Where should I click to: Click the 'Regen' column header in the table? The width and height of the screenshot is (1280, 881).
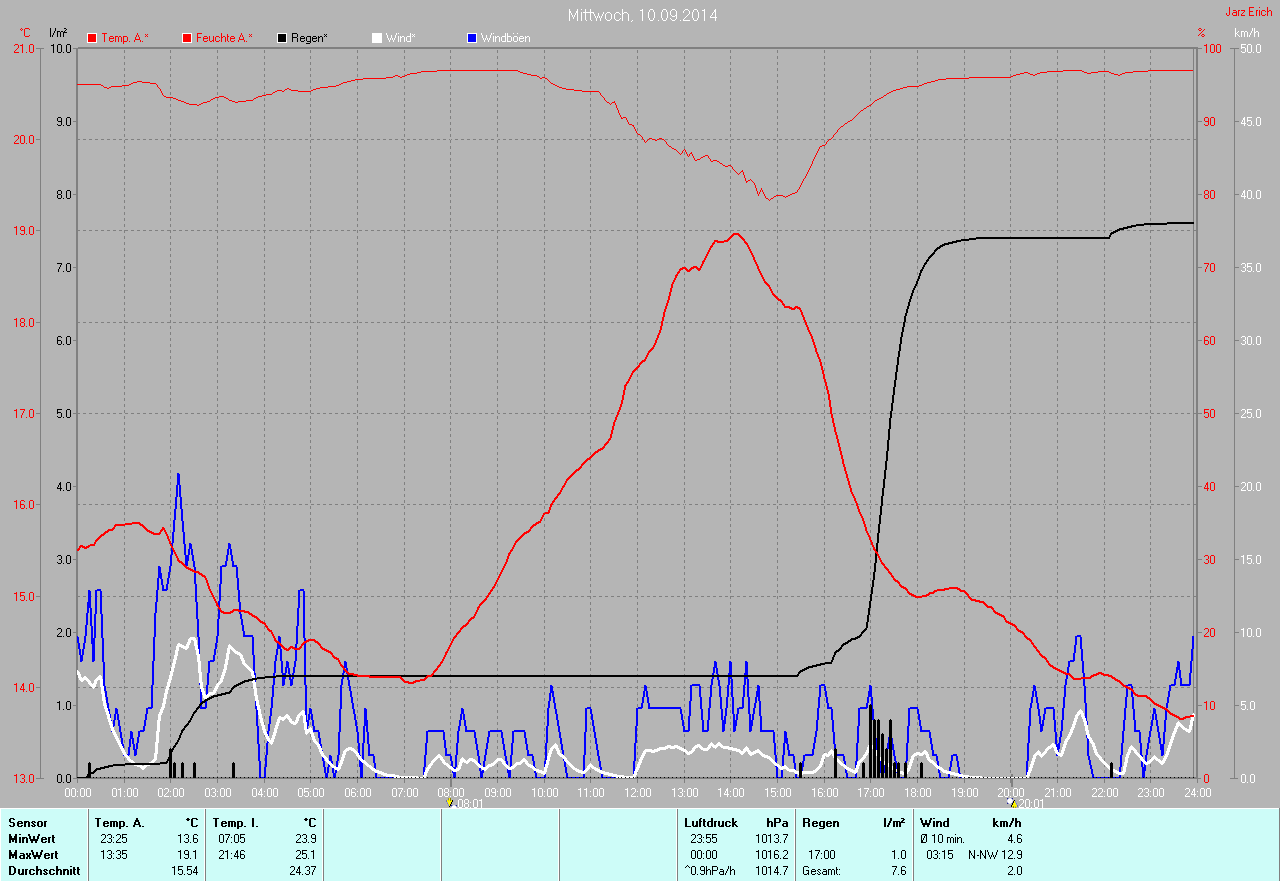tap(820, 823)
